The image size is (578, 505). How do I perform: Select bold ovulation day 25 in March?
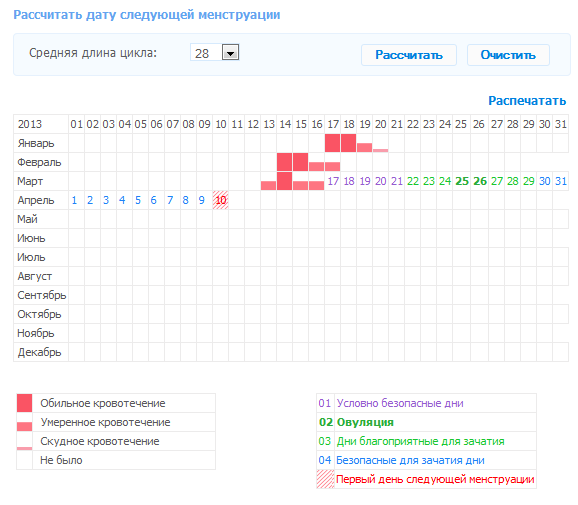click(462, 181)
